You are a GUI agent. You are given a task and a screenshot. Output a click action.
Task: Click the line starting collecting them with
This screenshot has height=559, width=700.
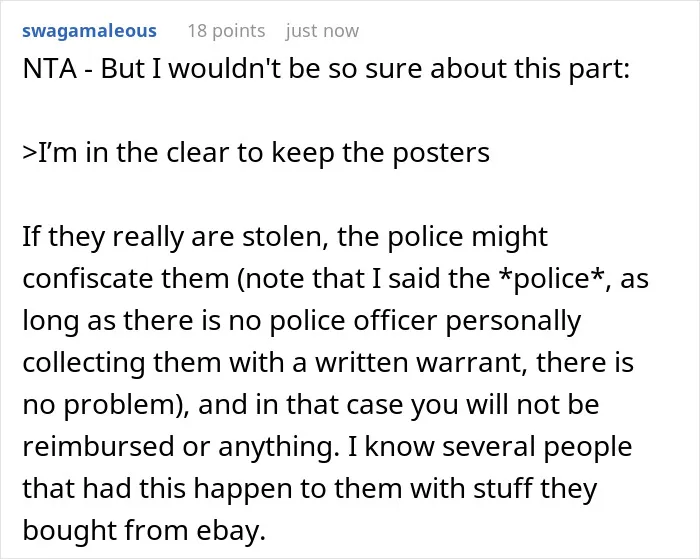click(328, 362)
